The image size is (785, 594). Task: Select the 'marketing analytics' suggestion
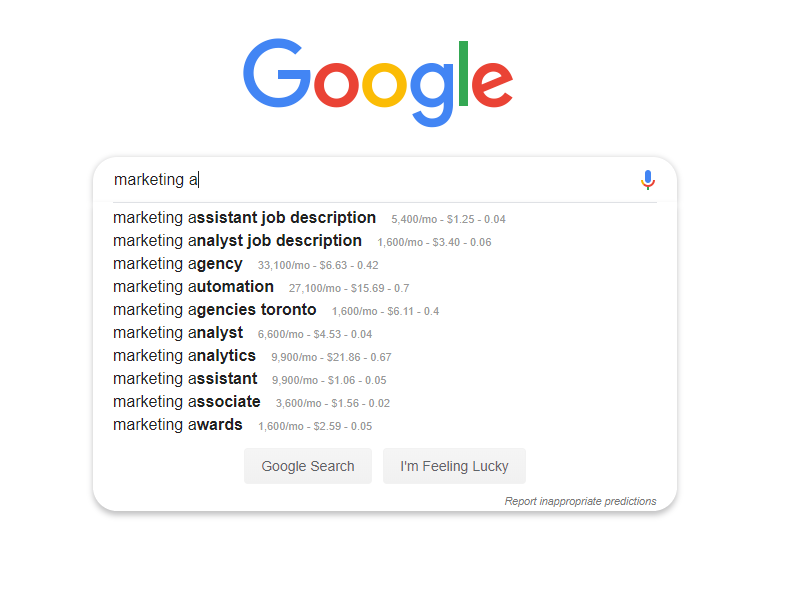tap(184, 356)
